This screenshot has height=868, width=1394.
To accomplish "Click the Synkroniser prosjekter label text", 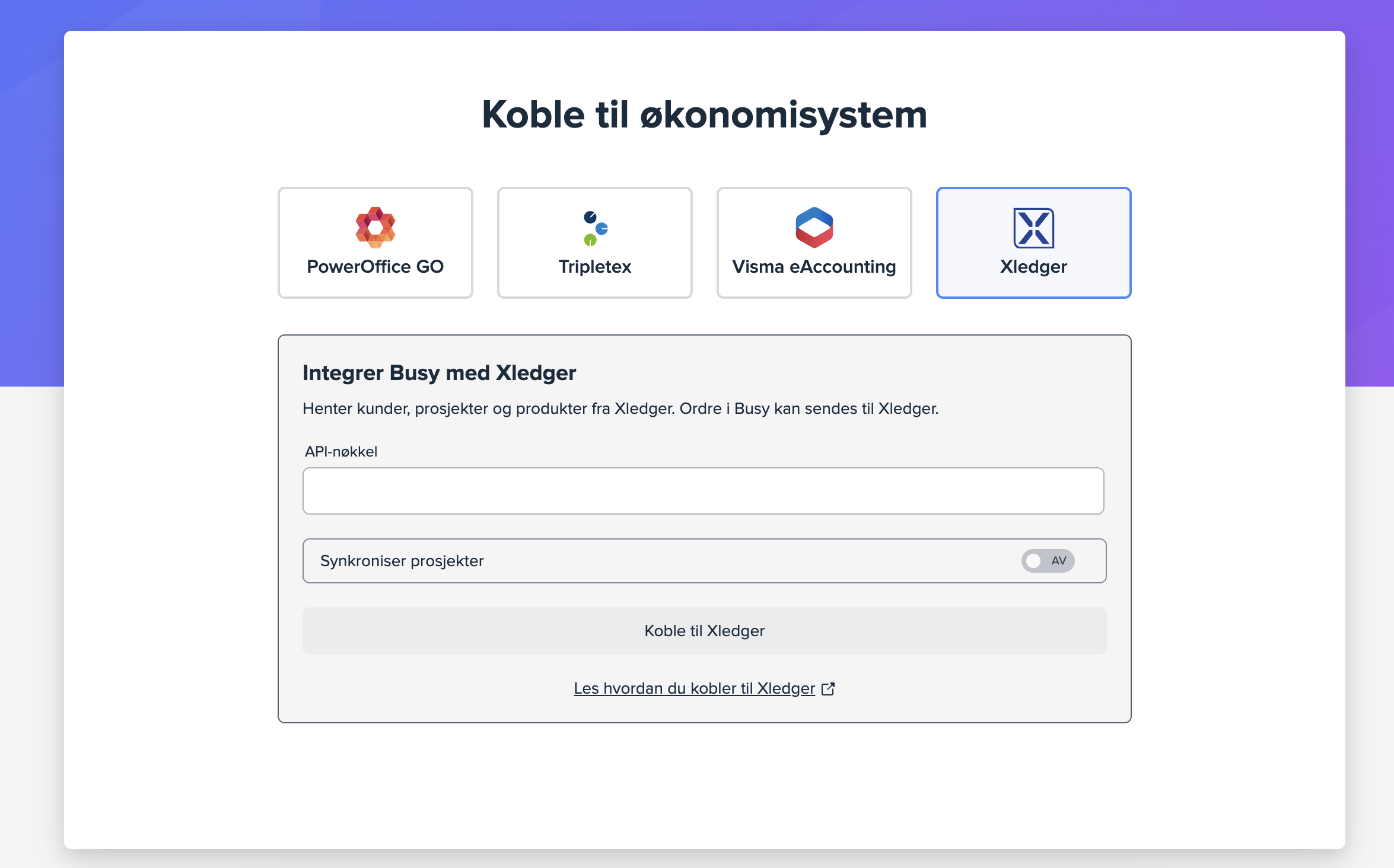I will [x=402, y=561].
